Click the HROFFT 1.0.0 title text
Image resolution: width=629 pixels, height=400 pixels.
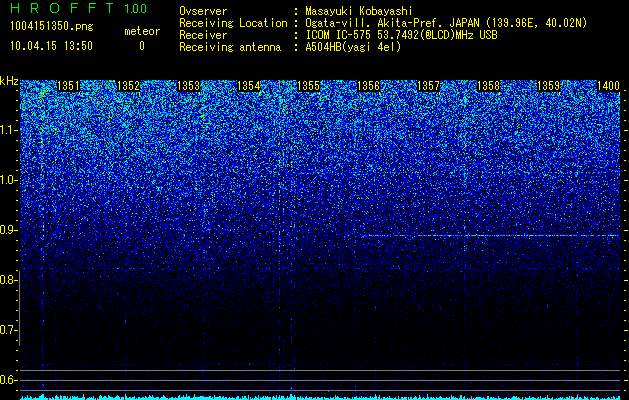(79, 8)
